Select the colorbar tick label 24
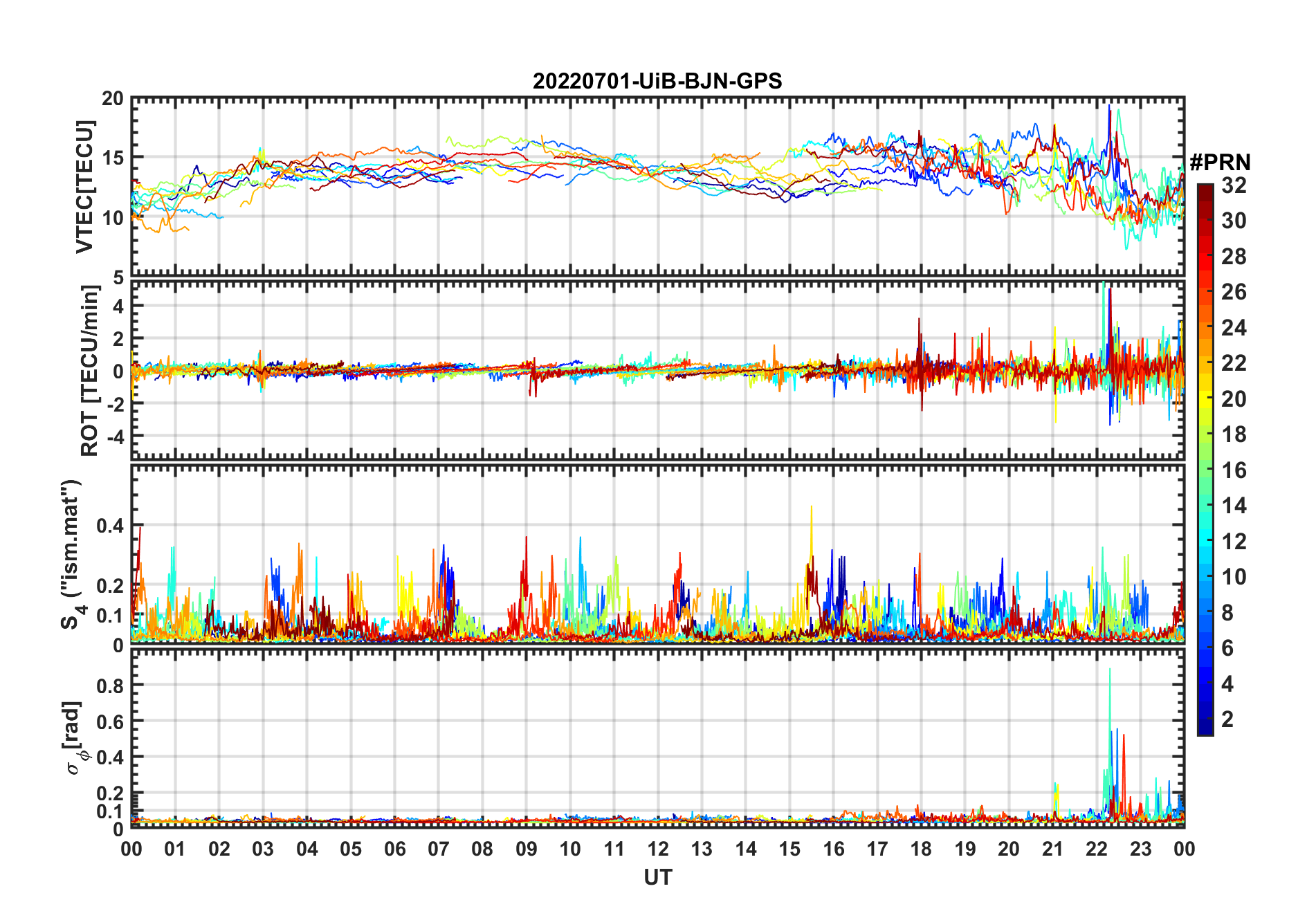The image size is (1316, 920). (1233, 327)
